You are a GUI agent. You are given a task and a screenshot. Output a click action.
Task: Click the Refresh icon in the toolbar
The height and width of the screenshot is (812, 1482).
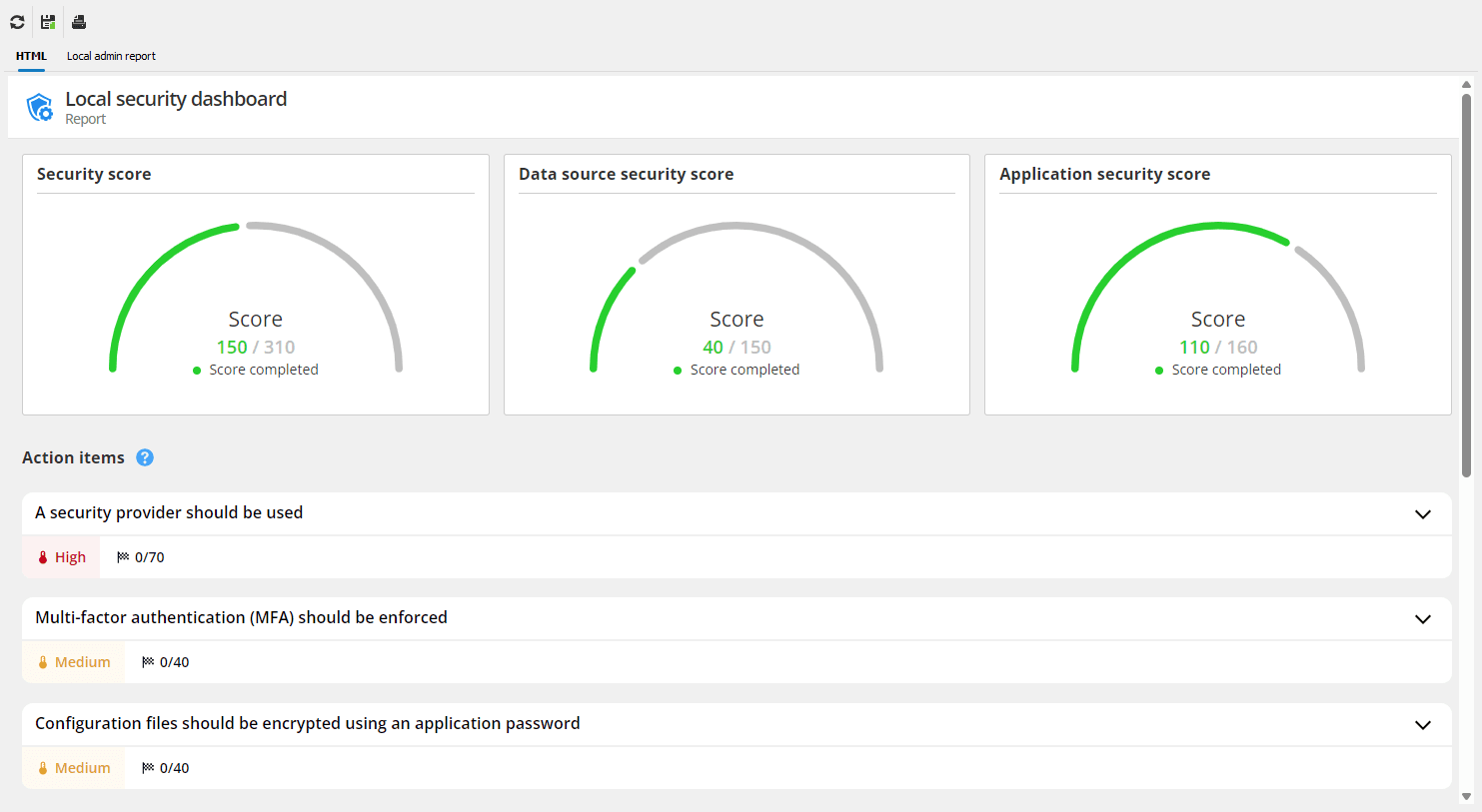tap(17, 22)
